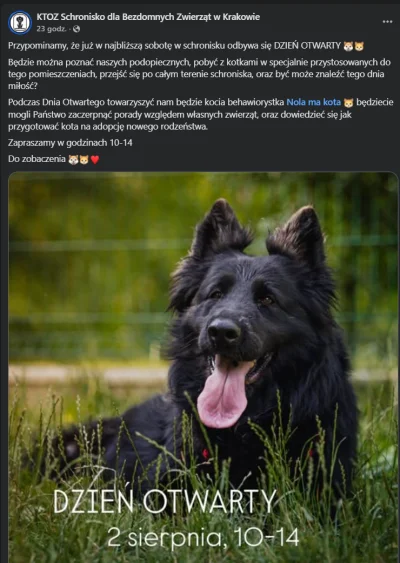Click the '2 sierpnia, 10-14' date on photo

pos(203,538)
